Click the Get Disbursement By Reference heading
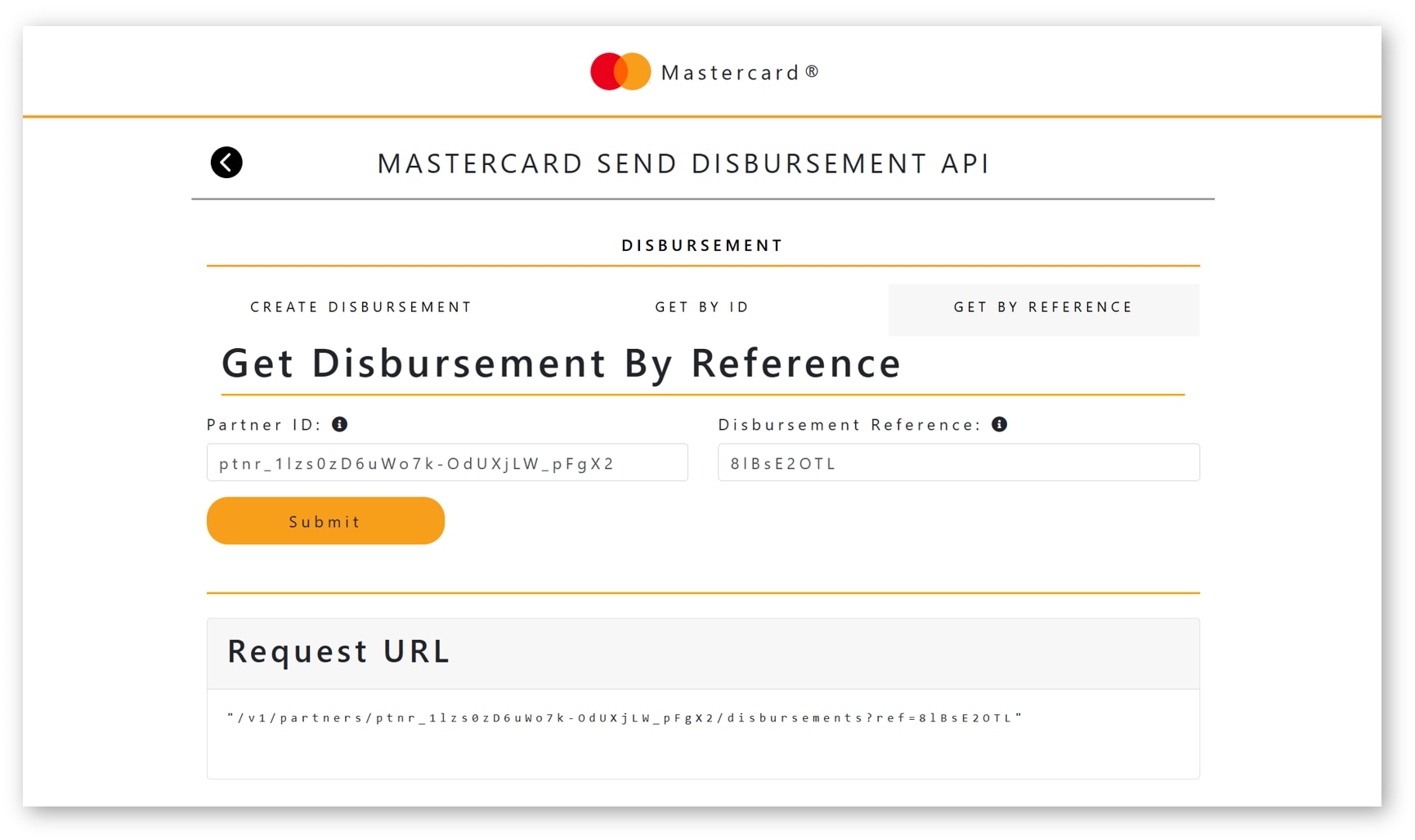Viewport: 1415px width, 840px height. coord(561,364)
